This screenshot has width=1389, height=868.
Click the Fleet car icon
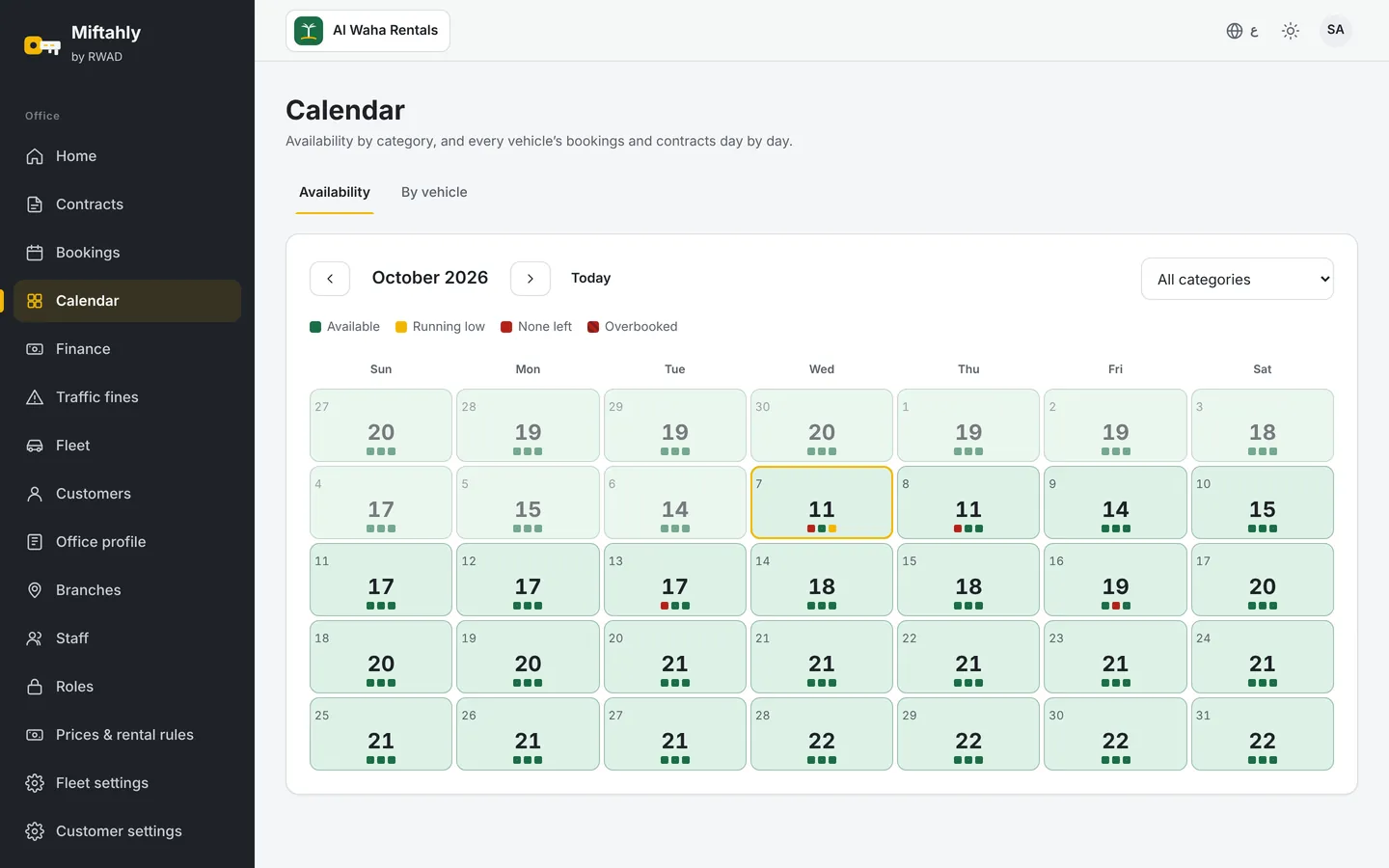(x=35, y=446)
